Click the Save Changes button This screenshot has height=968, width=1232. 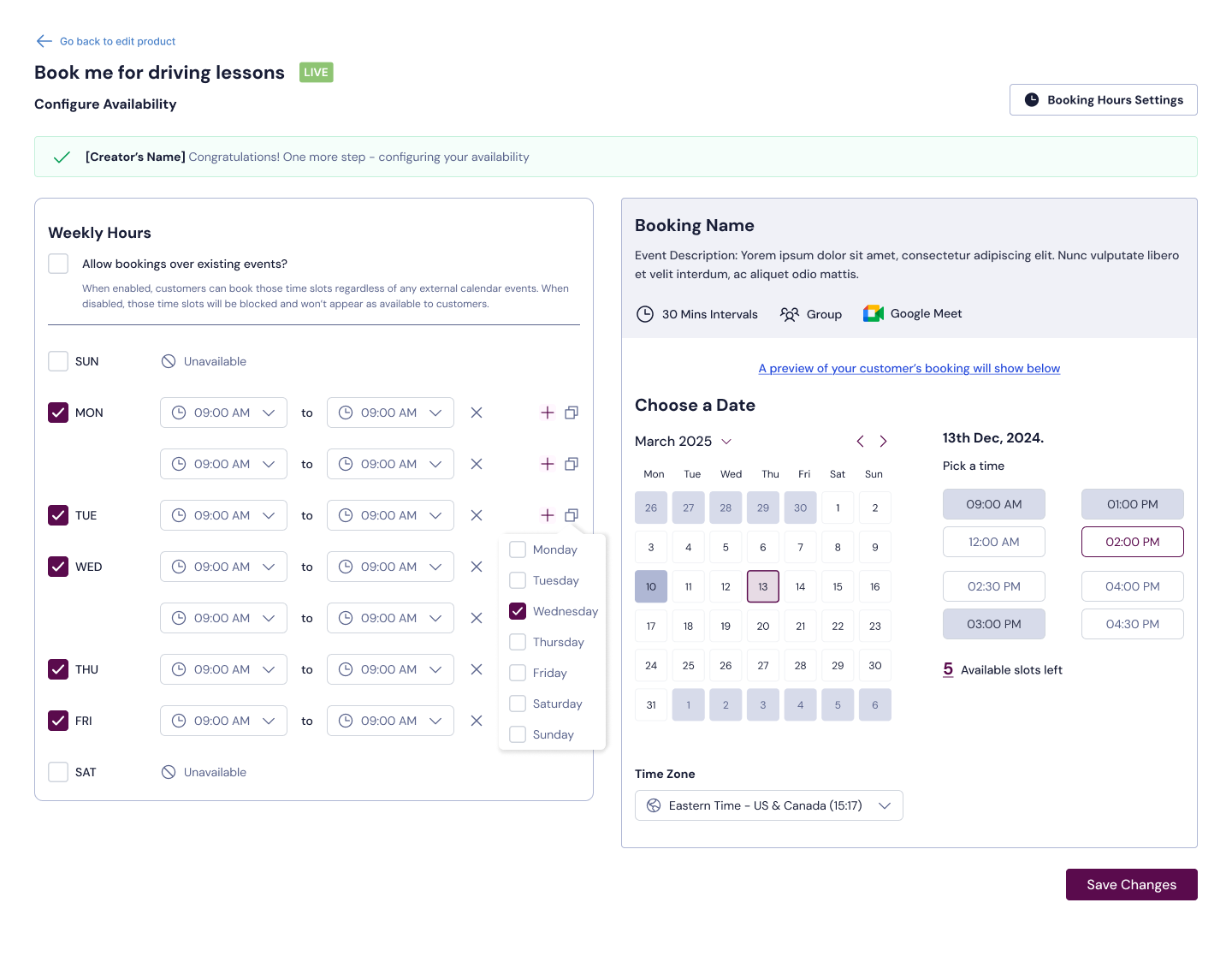click(1131, 885)
